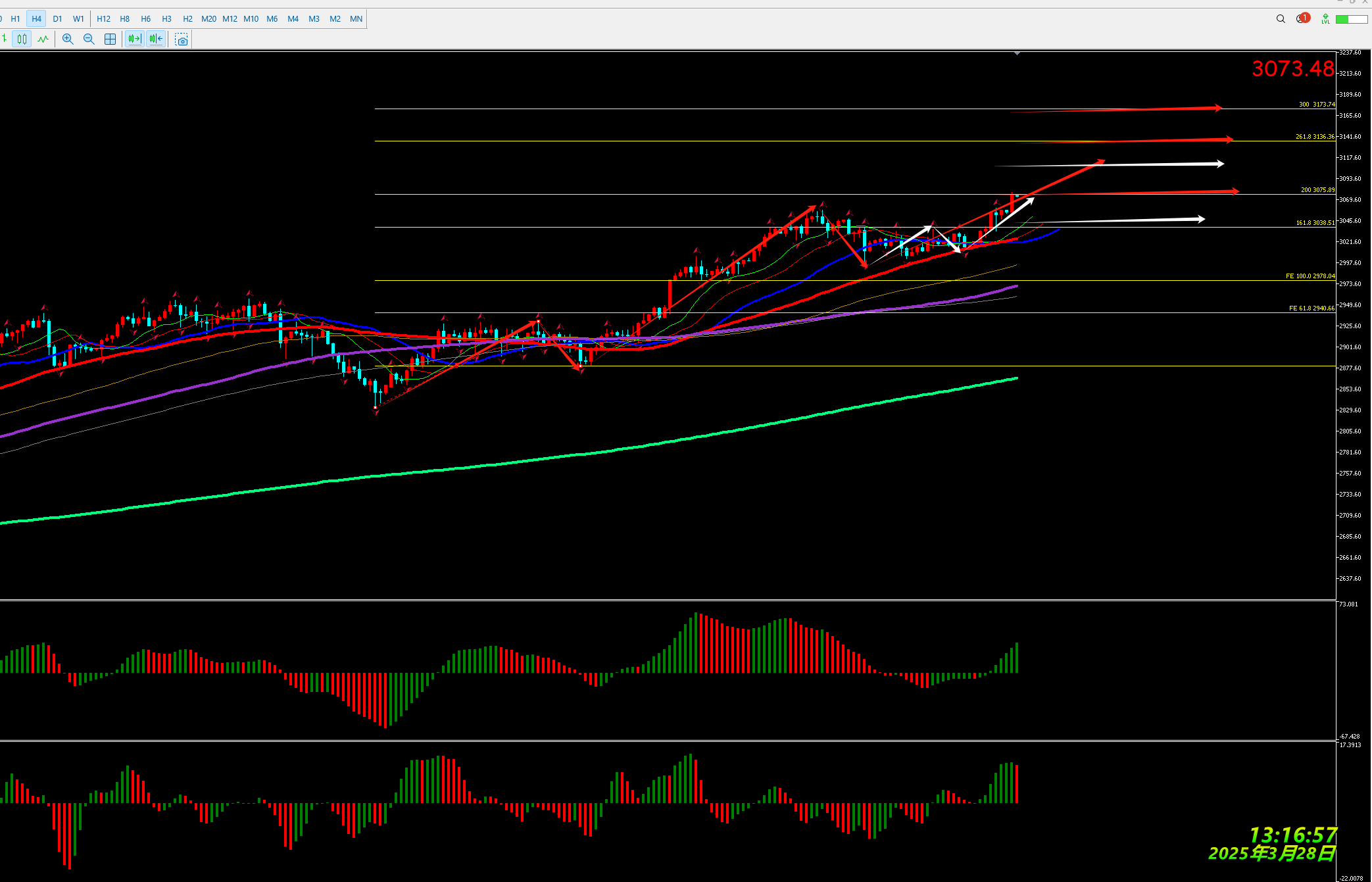Open search with the magnifier icon
Viewport: 1372px width, 882px height.
pos(1281,19)
